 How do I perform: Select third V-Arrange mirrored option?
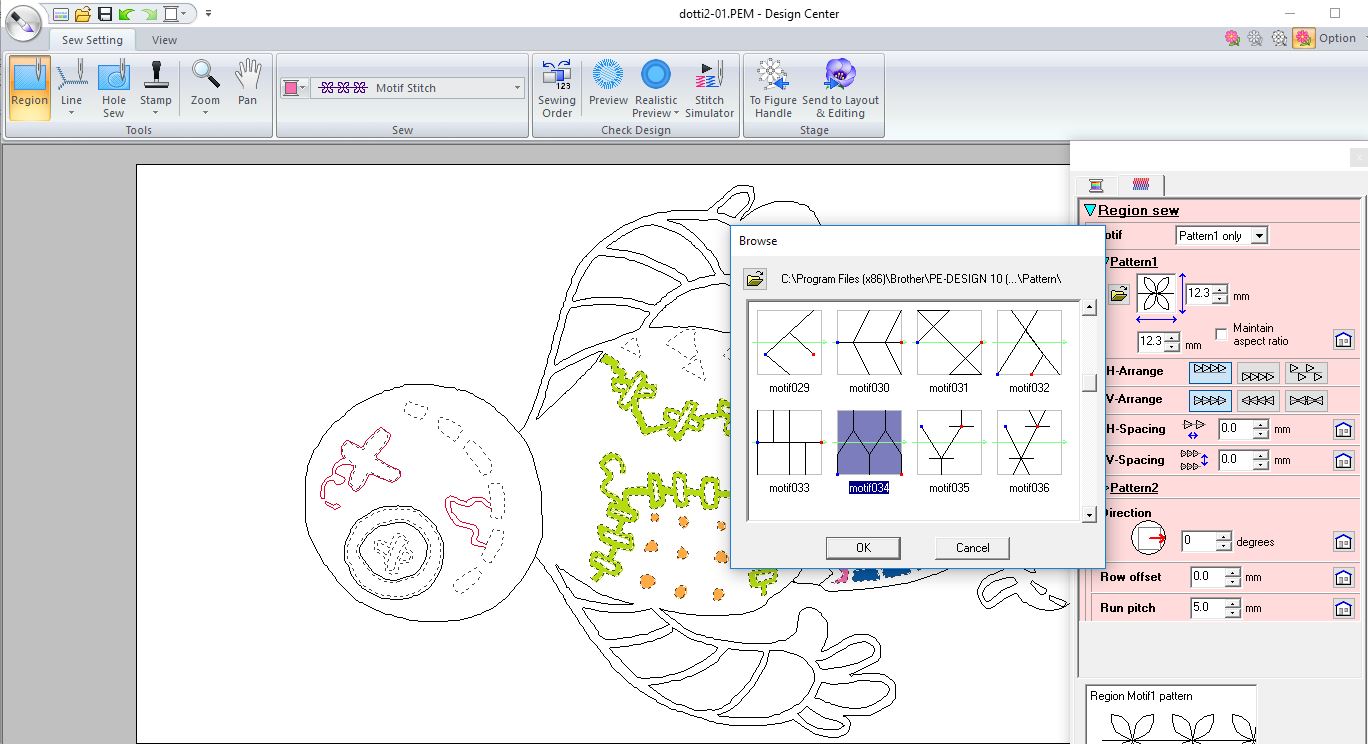[1306, 401]
